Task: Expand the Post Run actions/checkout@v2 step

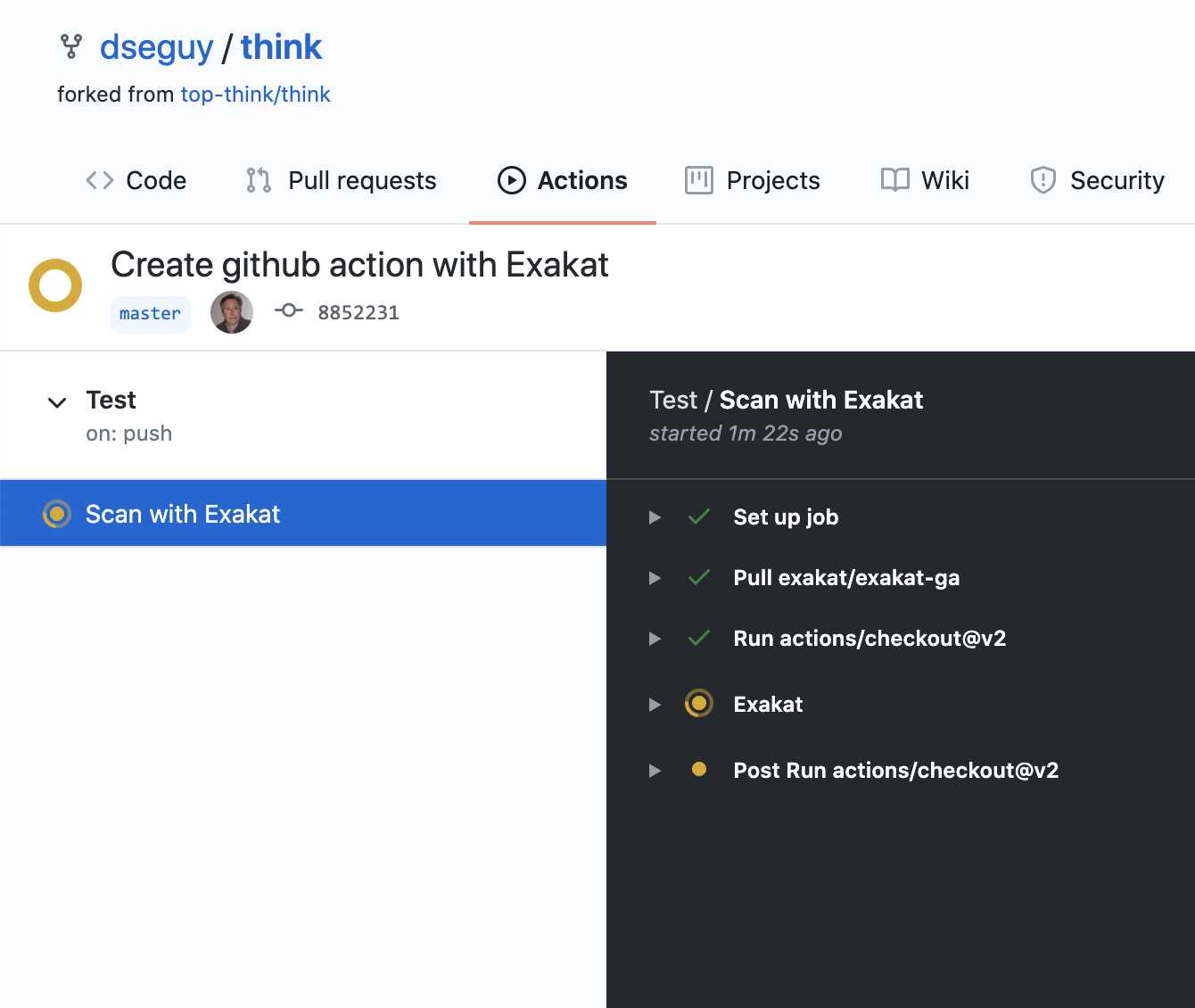Action: point(655,771)
